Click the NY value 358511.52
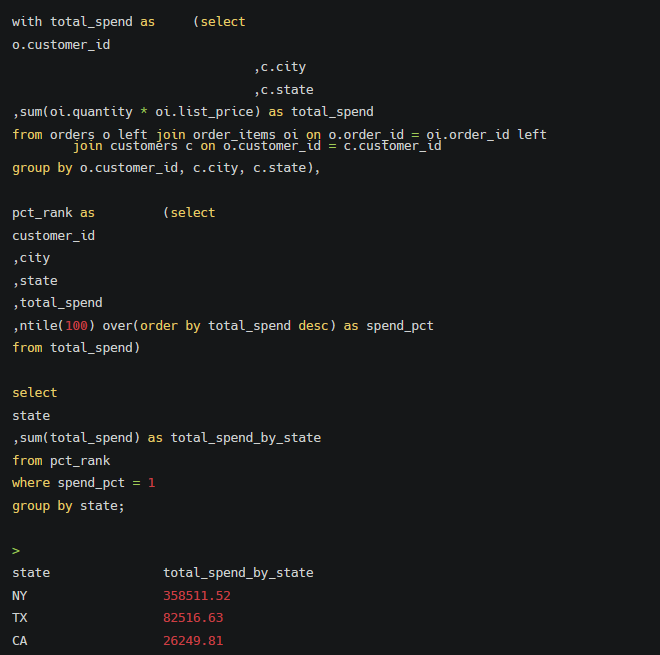This screenshot has width=660, height=655. click(x=197, y=596)
